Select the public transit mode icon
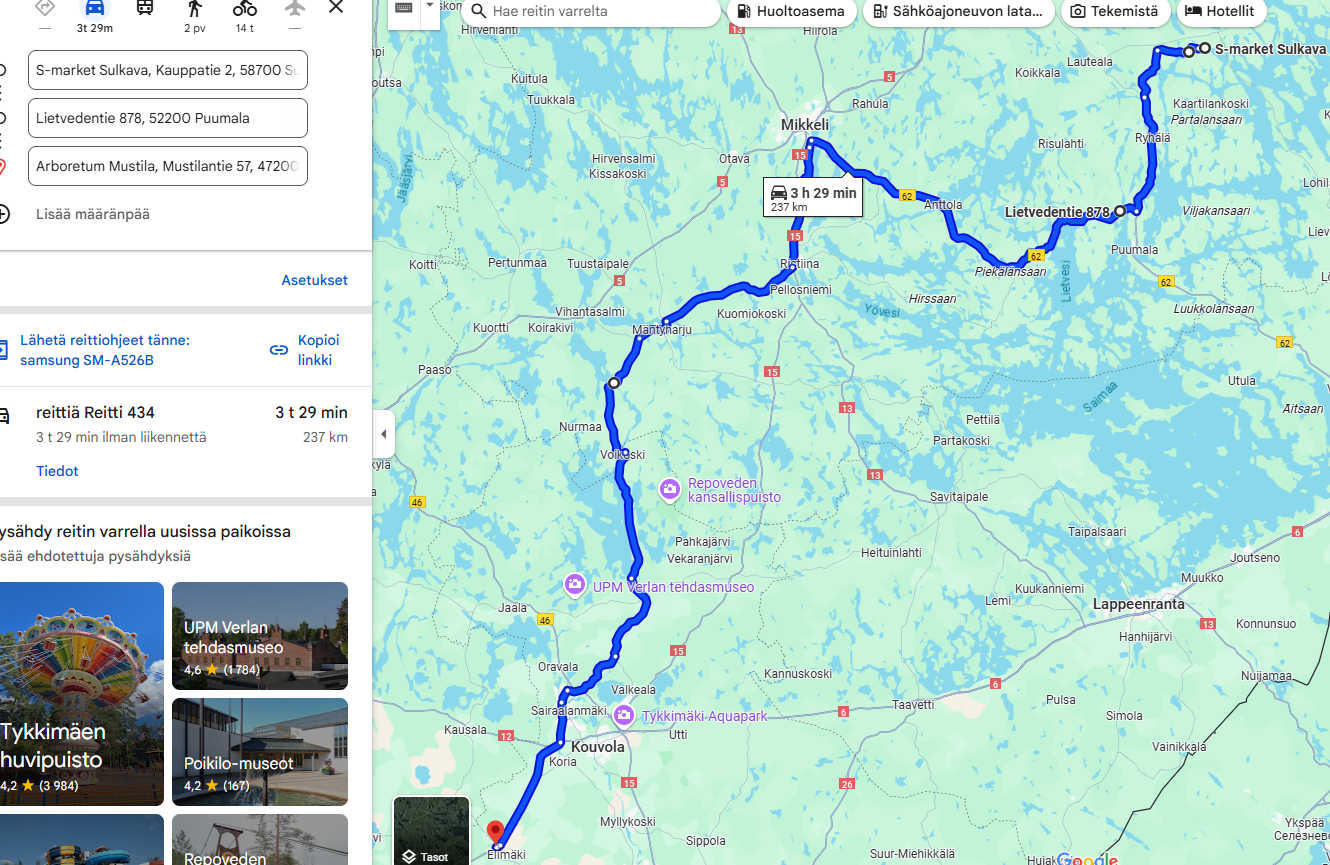Screen dimensions: 1330x865 (x=145, y=9)
